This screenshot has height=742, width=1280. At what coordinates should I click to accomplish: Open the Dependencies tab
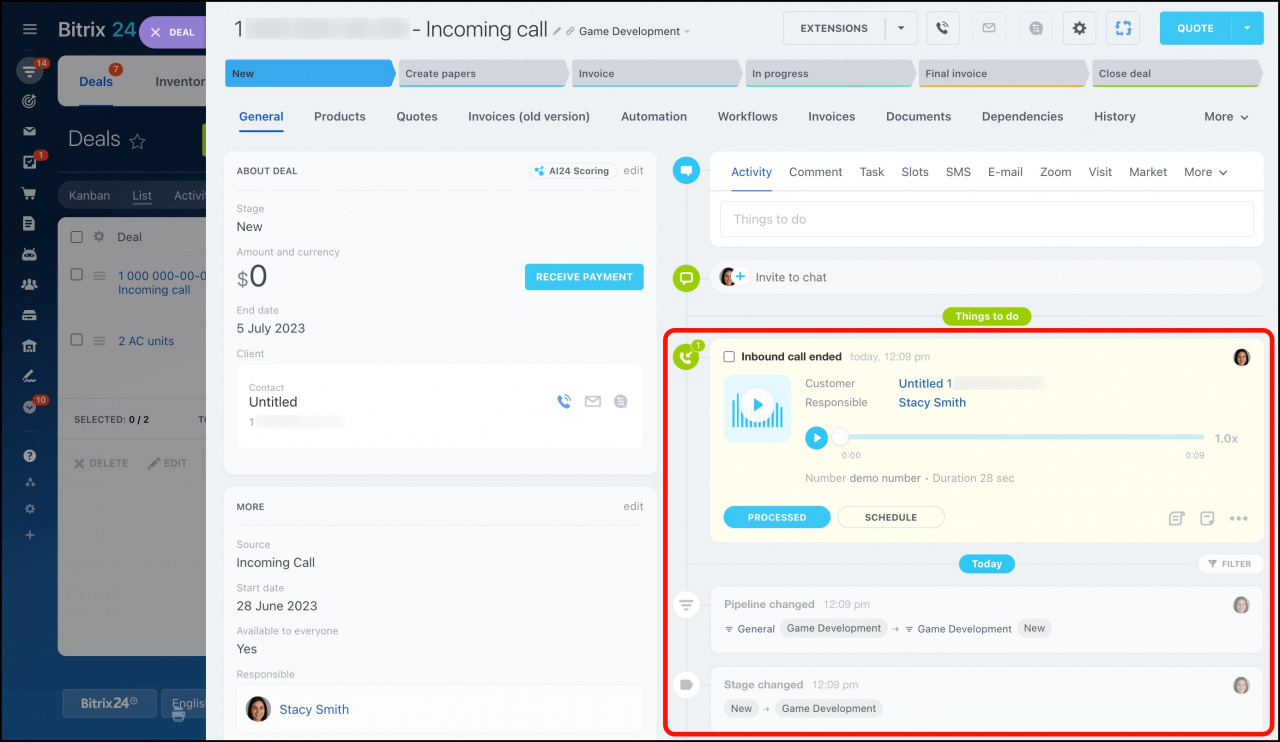tap(1022, 116)
